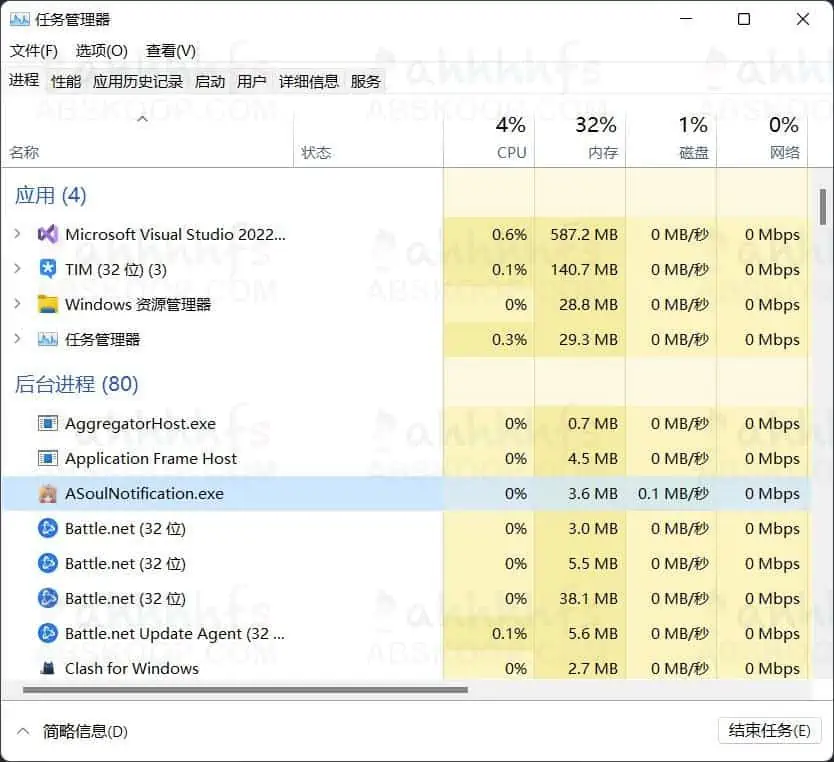Switch to the 服务 tab
834x762 pixels.
pyautogui.click(x=366, y=82)
